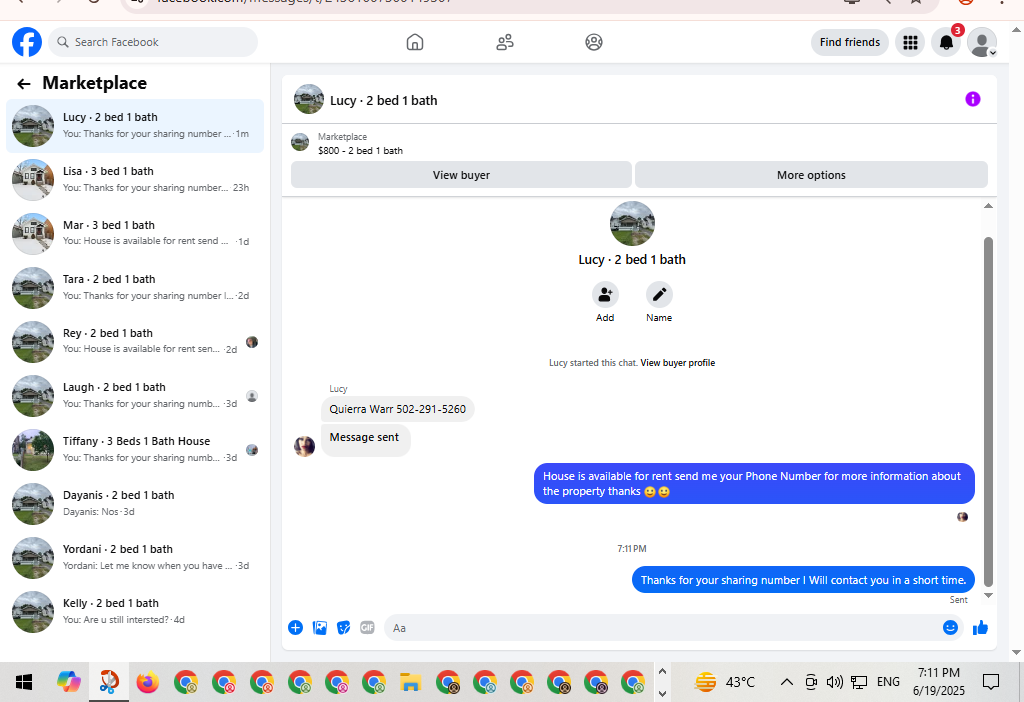Viewport: 1024px width, 702px height.
Task: Click the Name pencil edit icon
Action: 659,295
